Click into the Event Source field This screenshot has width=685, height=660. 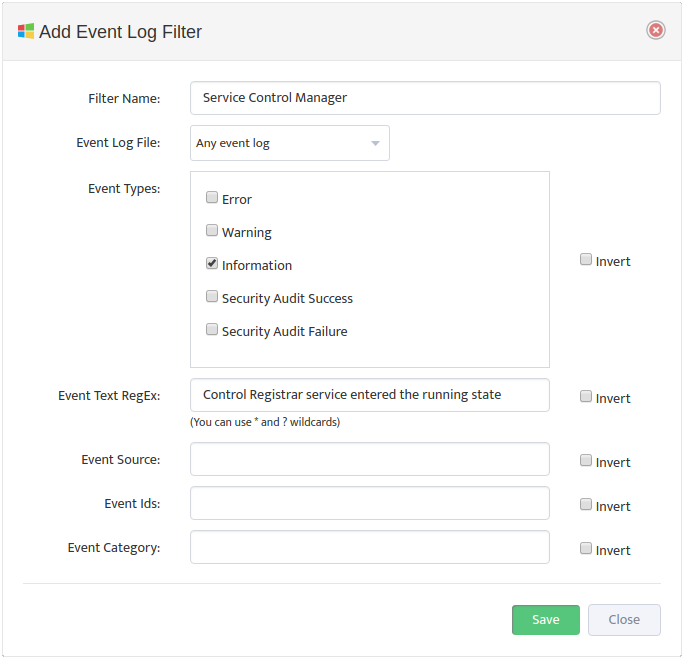tap(370, 459)
